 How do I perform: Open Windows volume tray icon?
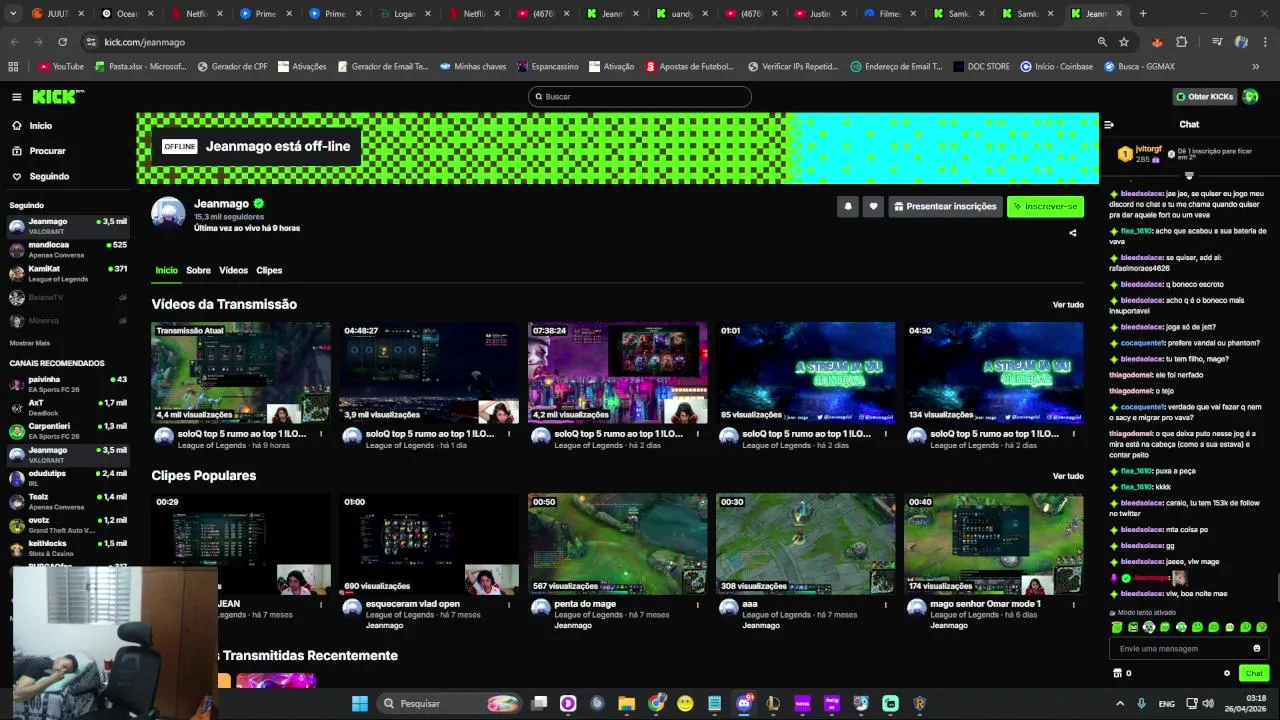1208,704
